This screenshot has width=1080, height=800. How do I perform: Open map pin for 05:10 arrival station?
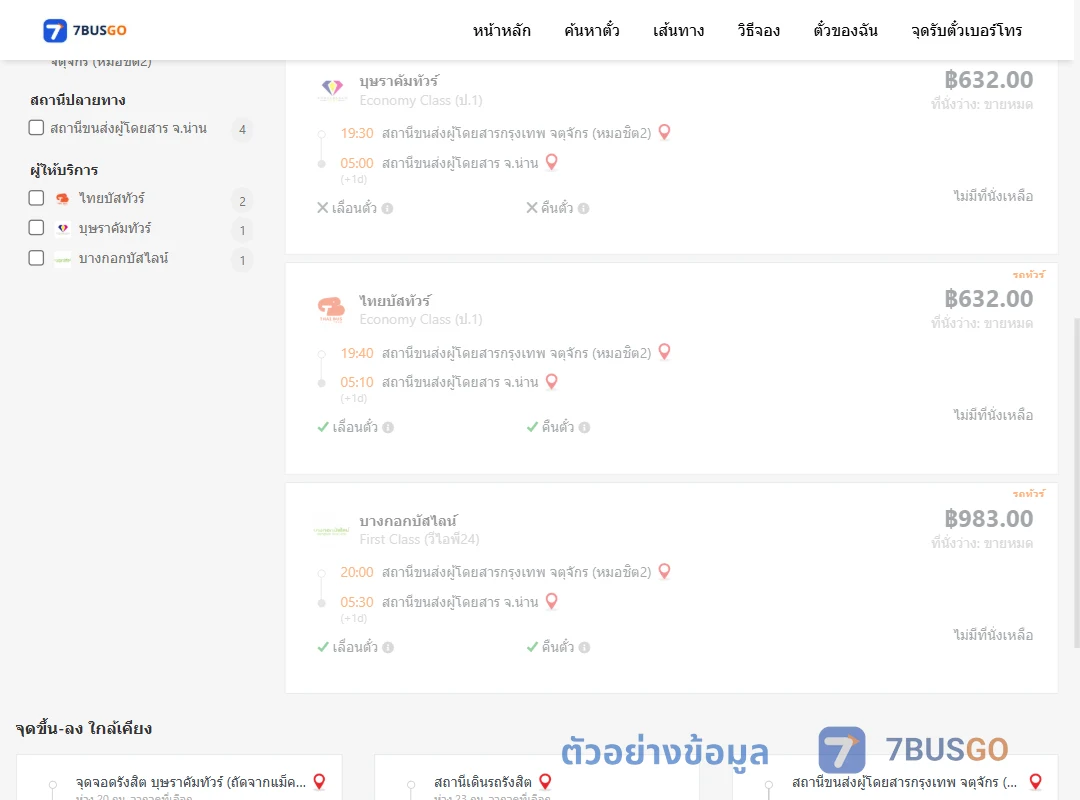[552, 381]
